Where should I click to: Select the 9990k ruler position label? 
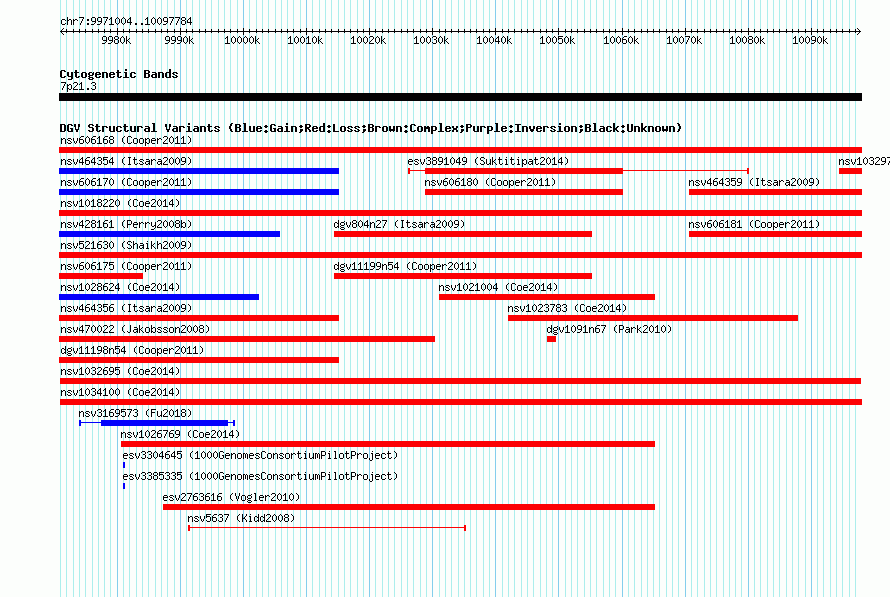coord(179,40)
